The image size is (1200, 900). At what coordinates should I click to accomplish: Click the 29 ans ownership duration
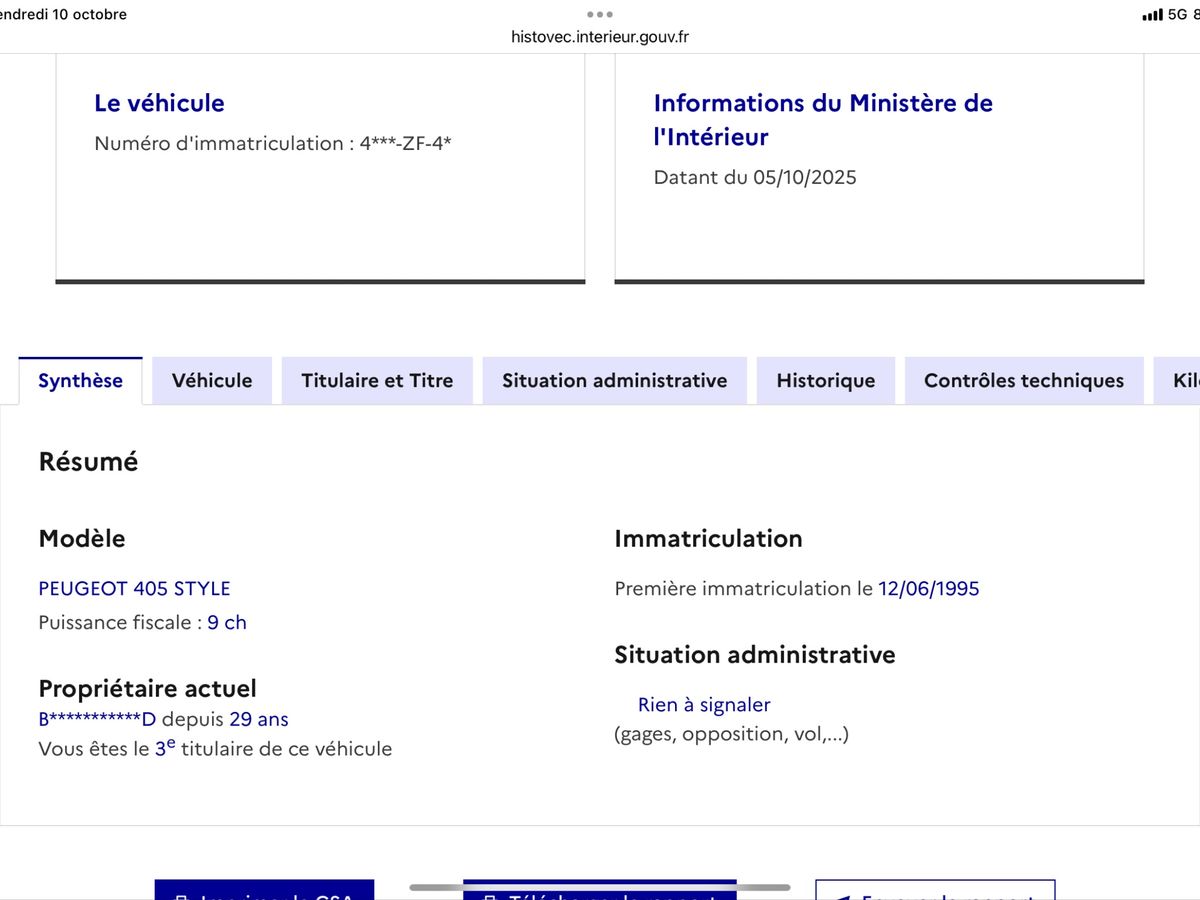coord(259,719)
